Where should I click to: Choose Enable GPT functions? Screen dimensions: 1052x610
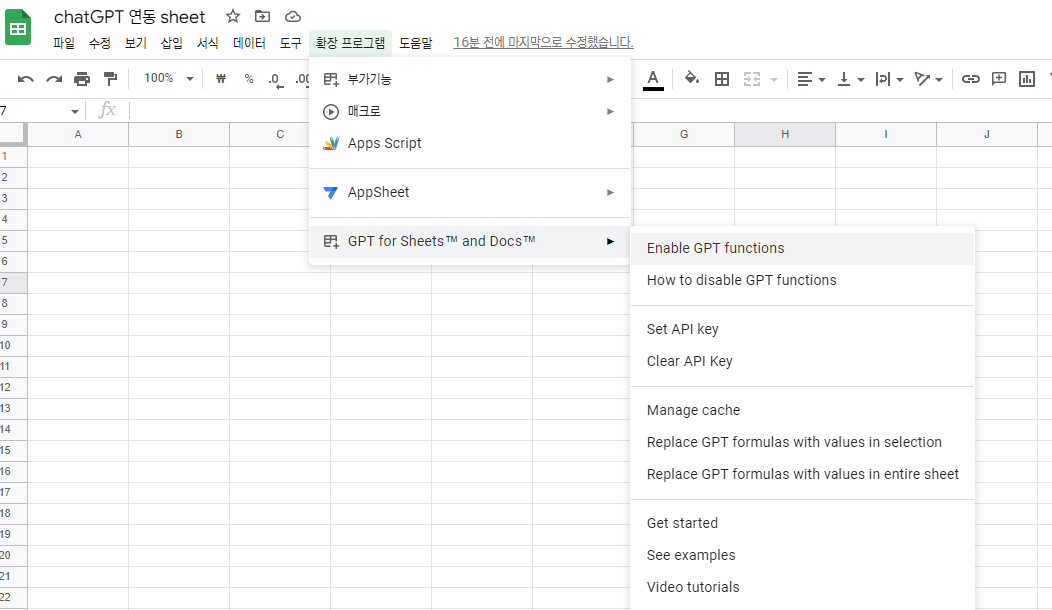click(x=802, y=248)
